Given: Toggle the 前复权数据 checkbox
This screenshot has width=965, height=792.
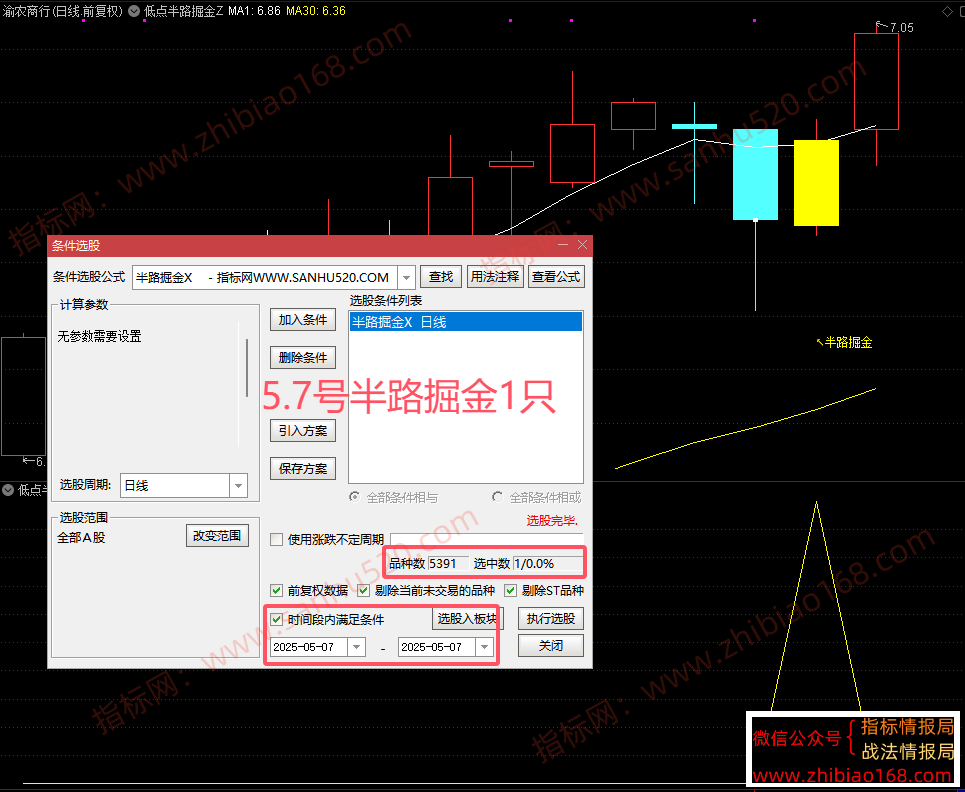Looking at the screenshot, I should point(277,591).
